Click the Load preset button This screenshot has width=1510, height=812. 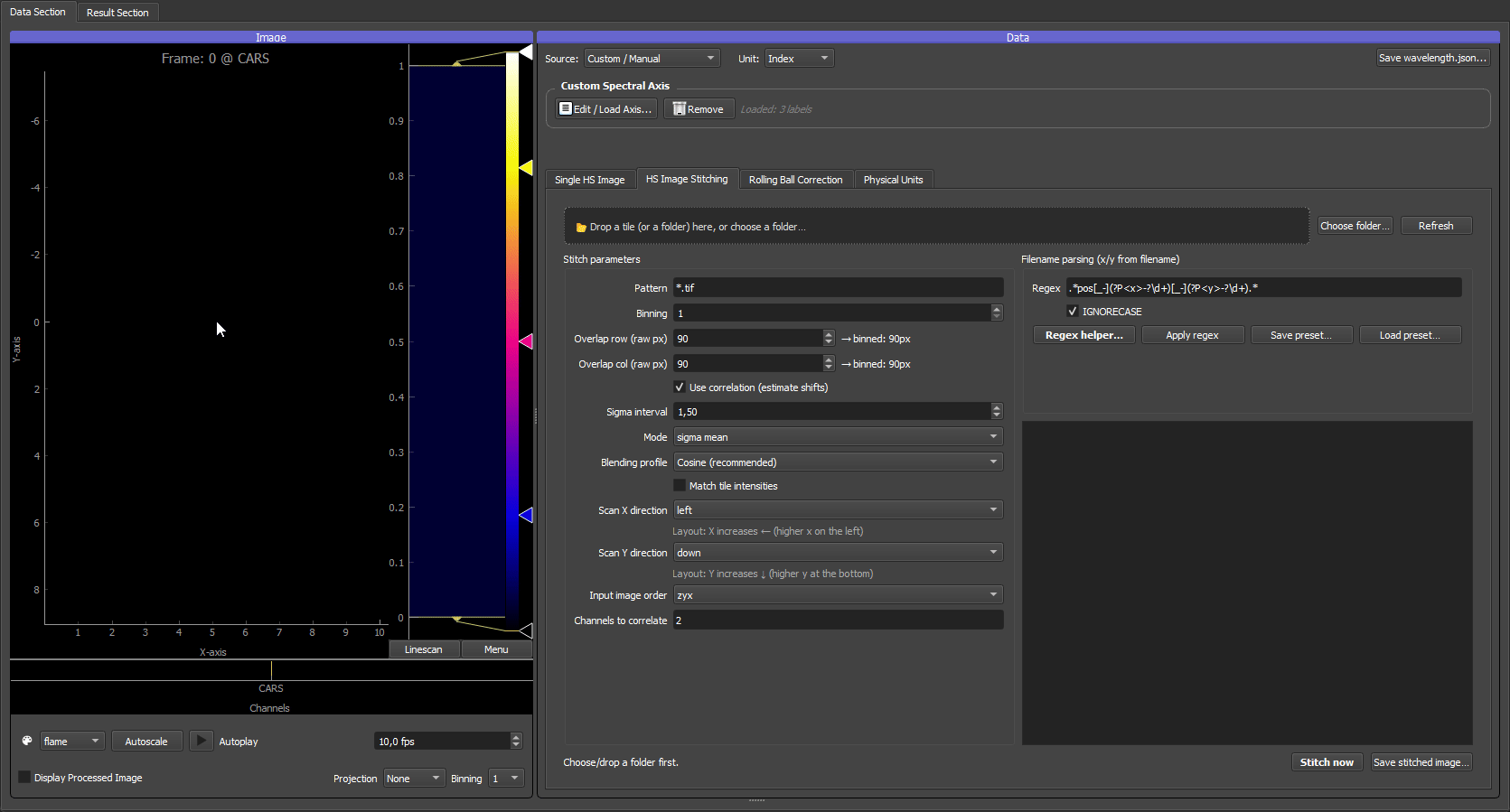[1410, 335]
